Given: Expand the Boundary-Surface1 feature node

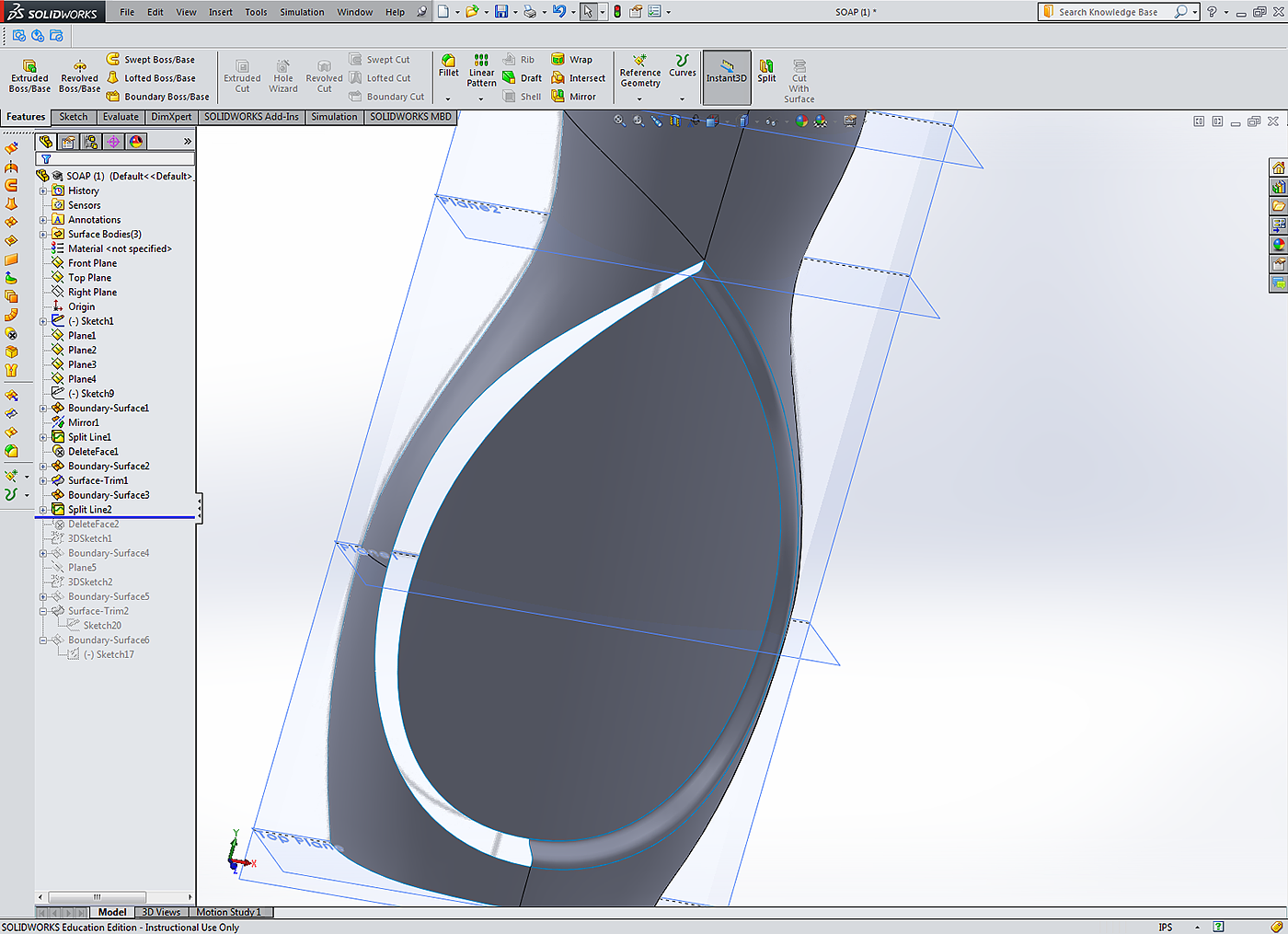Looking at the screenshot, I should [x=43, y=409].
